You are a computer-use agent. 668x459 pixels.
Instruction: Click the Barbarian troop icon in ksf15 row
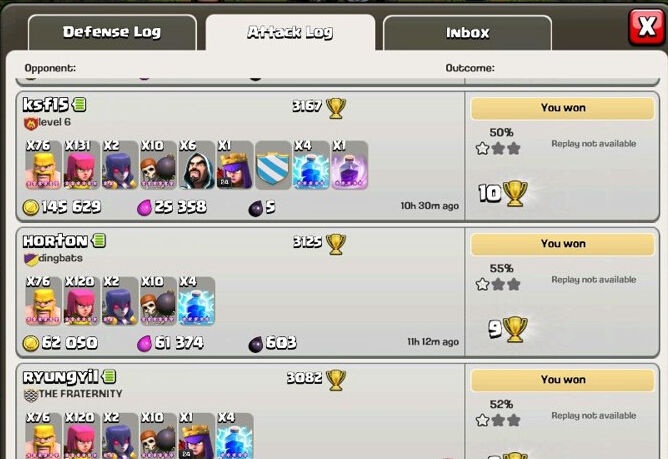43,165
